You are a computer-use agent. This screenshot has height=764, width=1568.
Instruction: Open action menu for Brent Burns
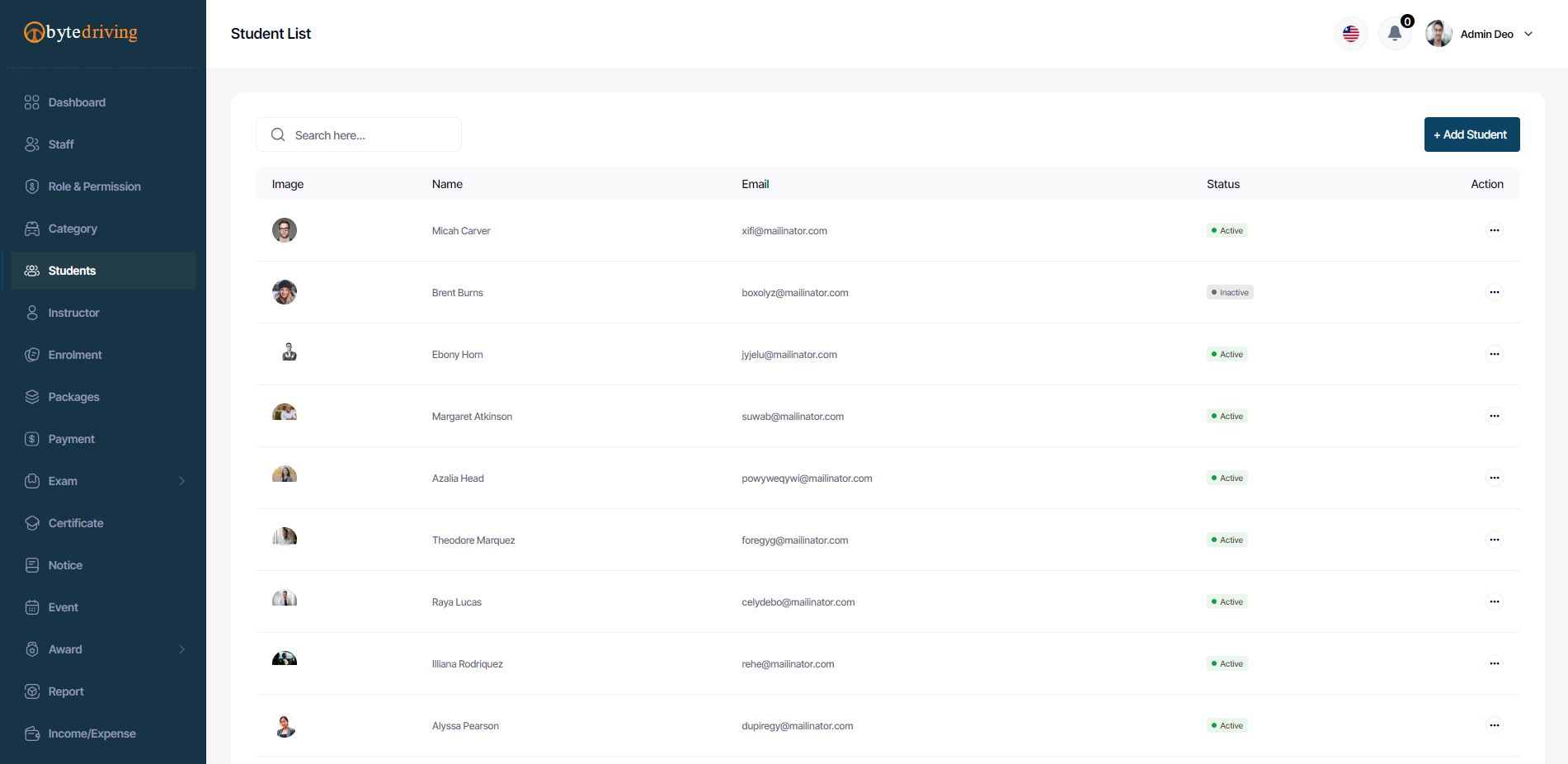pyautogui.click(x=1494, y=292)
